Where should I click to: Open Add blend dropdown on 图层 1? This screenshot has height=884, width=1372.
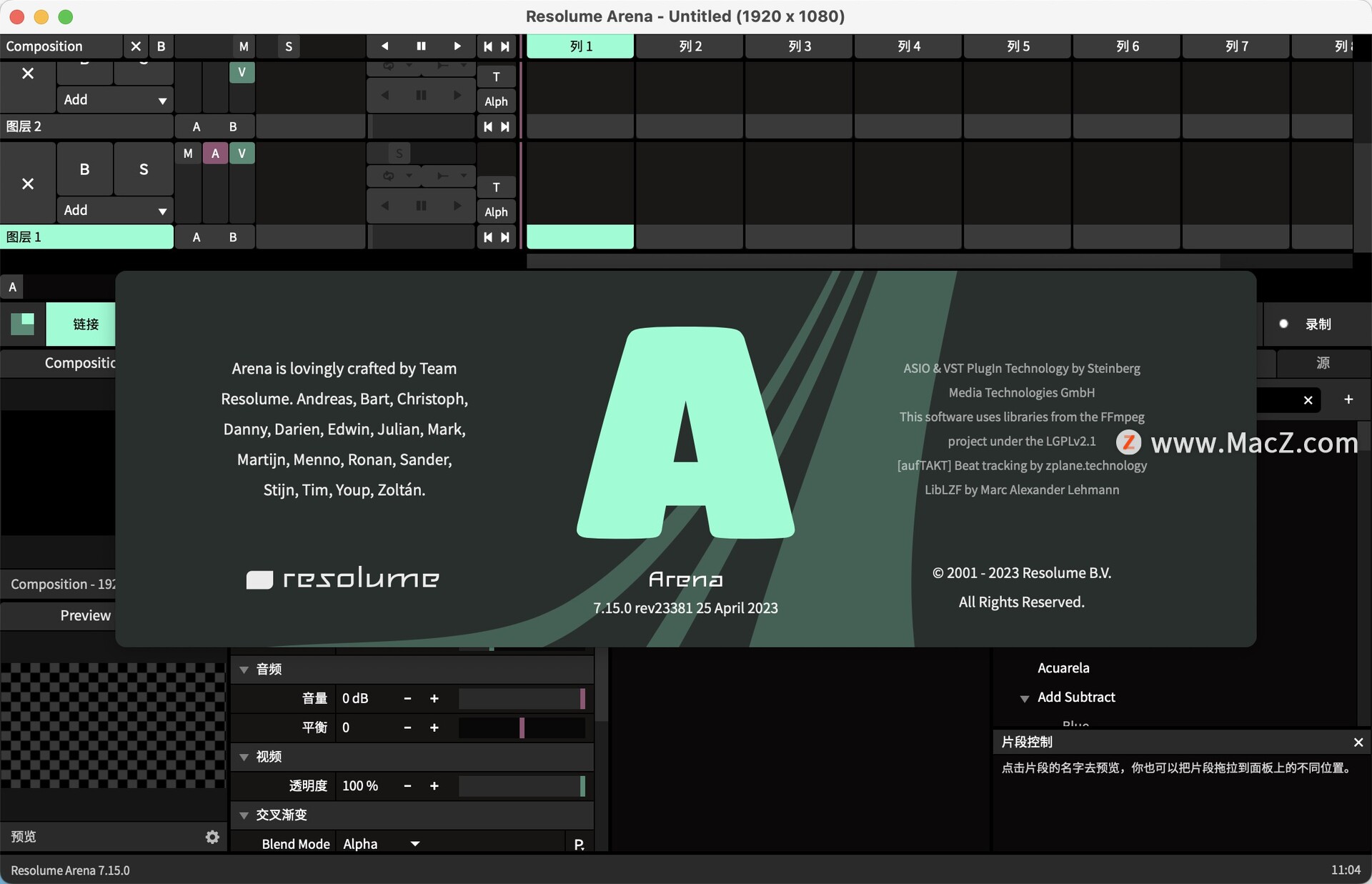115,210
